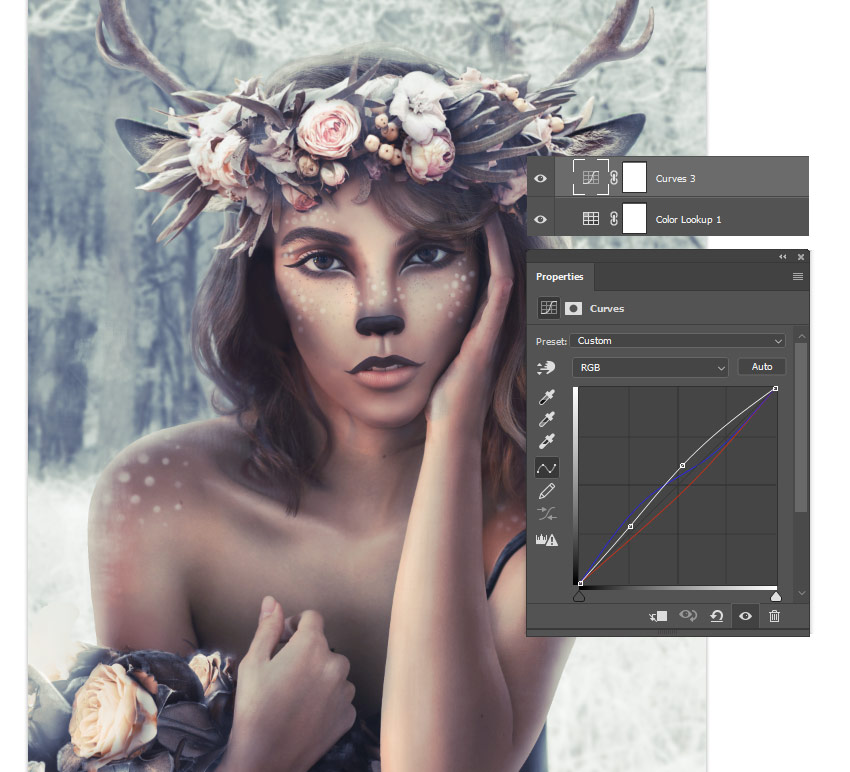Reset to adjustment defaults

[717, 616]
